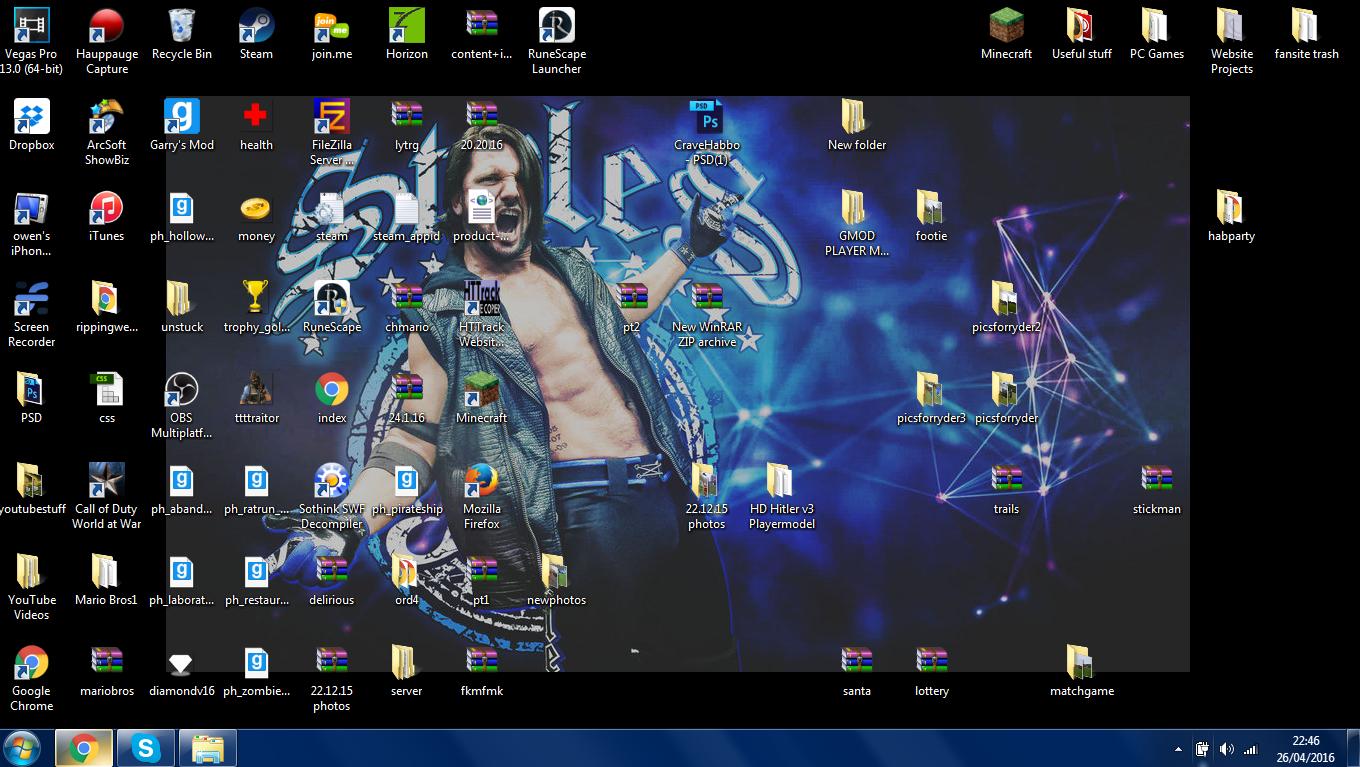Click the FileZilla Server shortcut

click(331, 117)
